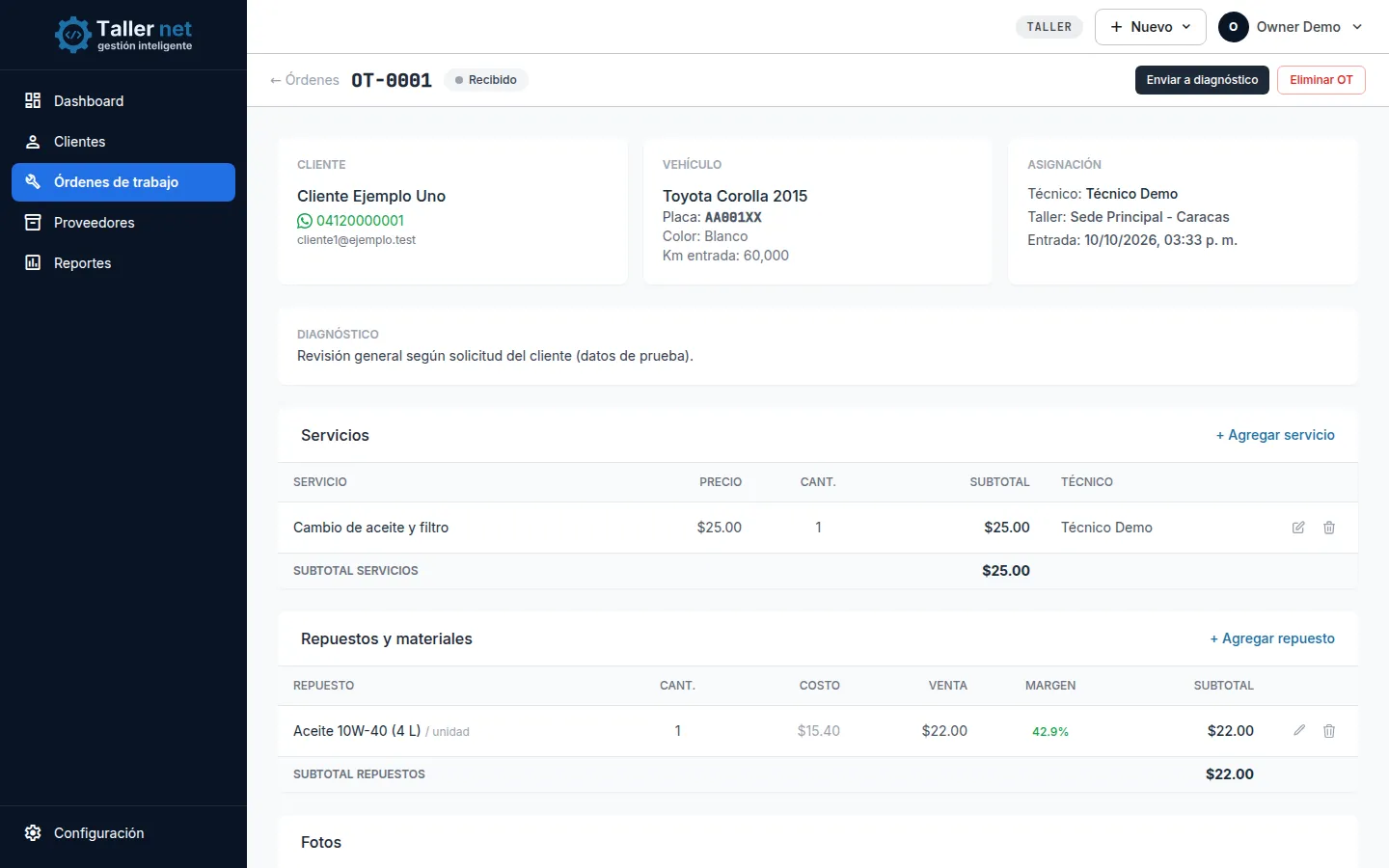Open the Clientes section
This screenshot has width=1389, height=868.
coord(123,142)
